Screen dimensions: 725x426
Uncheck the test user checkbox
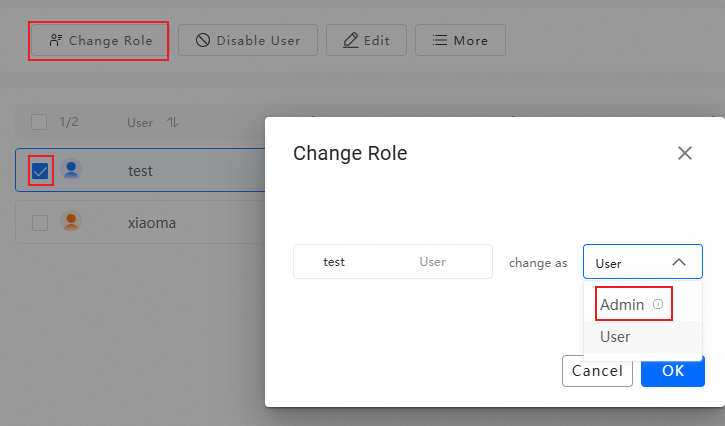coord(40,171)
